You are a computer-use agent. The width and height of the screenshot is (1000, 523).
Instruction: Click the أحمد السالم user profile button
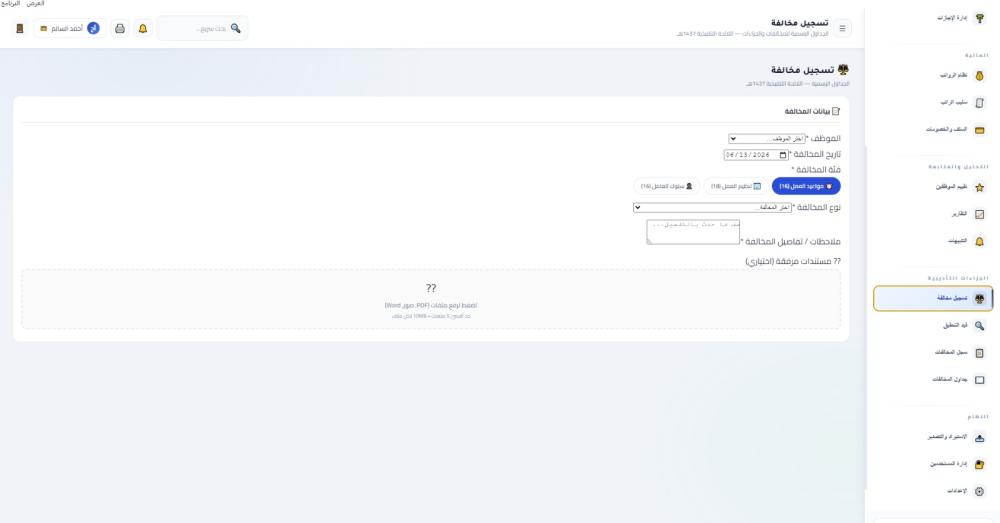pos(70,29)
